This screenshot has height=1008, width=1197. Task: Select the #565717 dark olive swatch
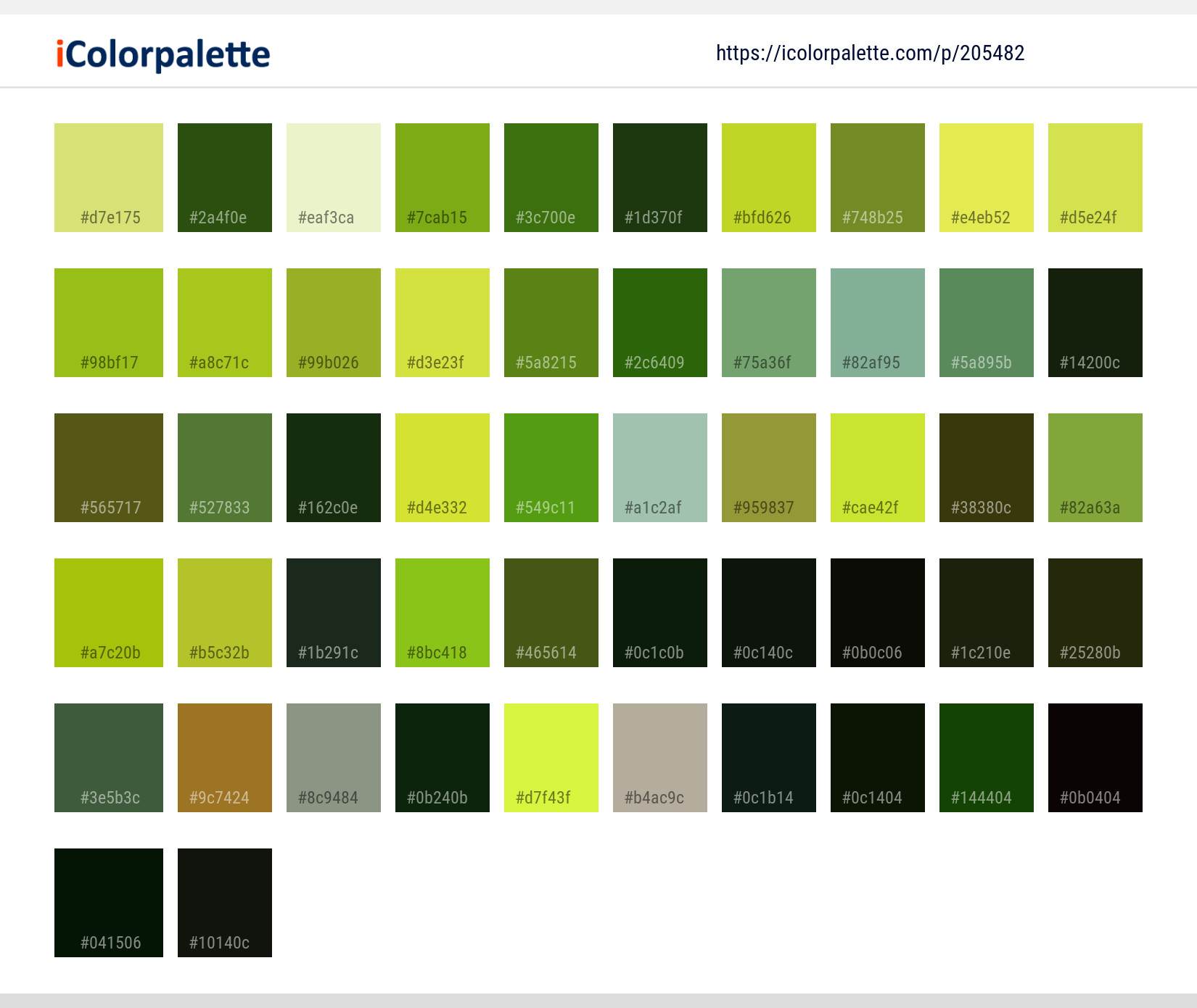point(109,468)
